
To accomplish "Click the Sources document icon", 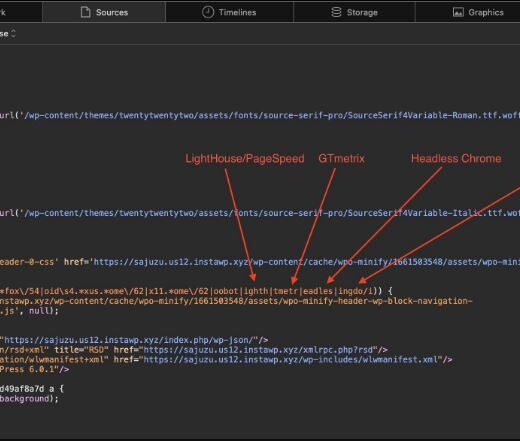I will coord(86,12).
